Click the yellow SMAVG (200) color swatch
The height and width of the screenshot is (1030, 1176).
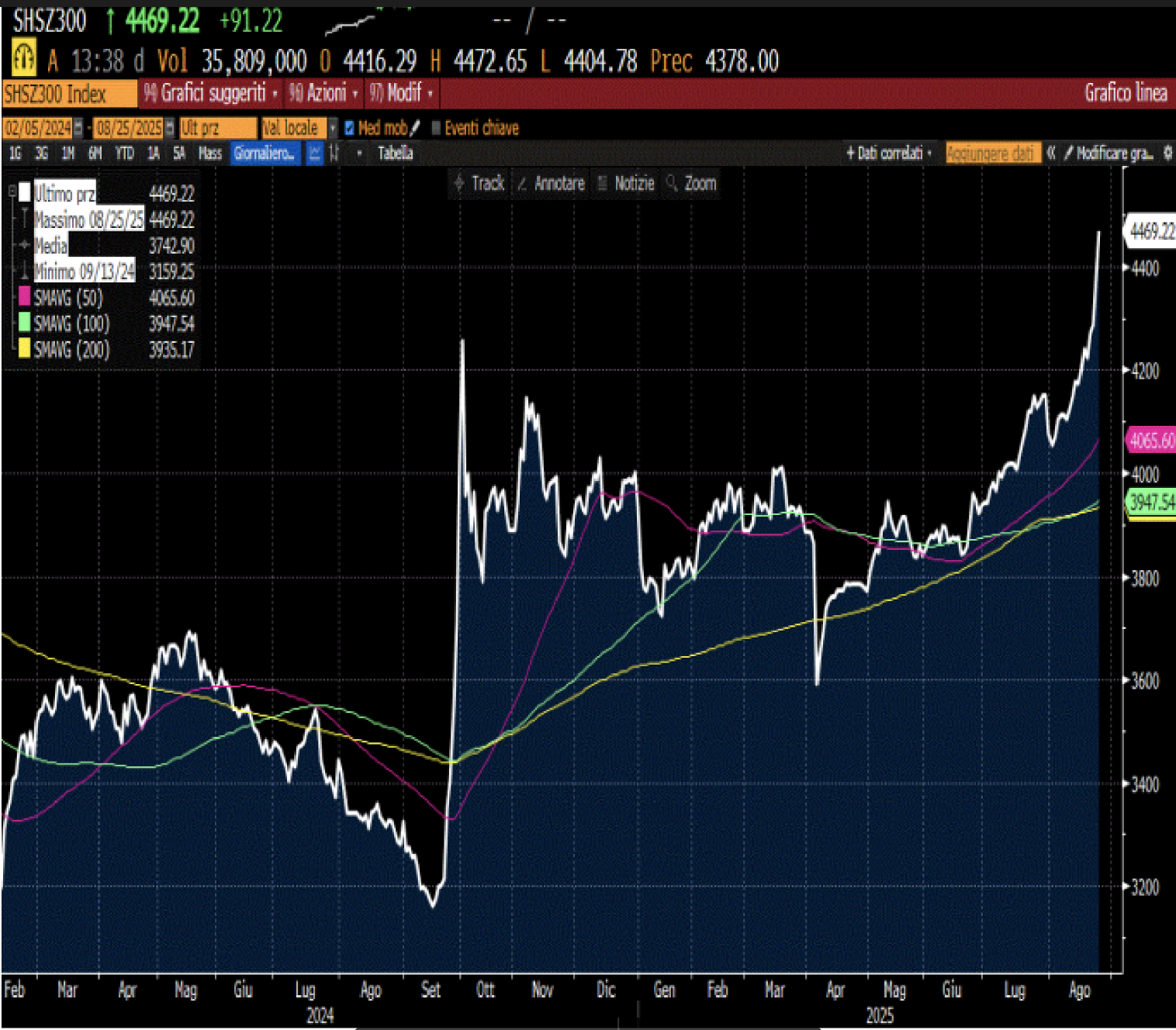[x=25, y=349]
